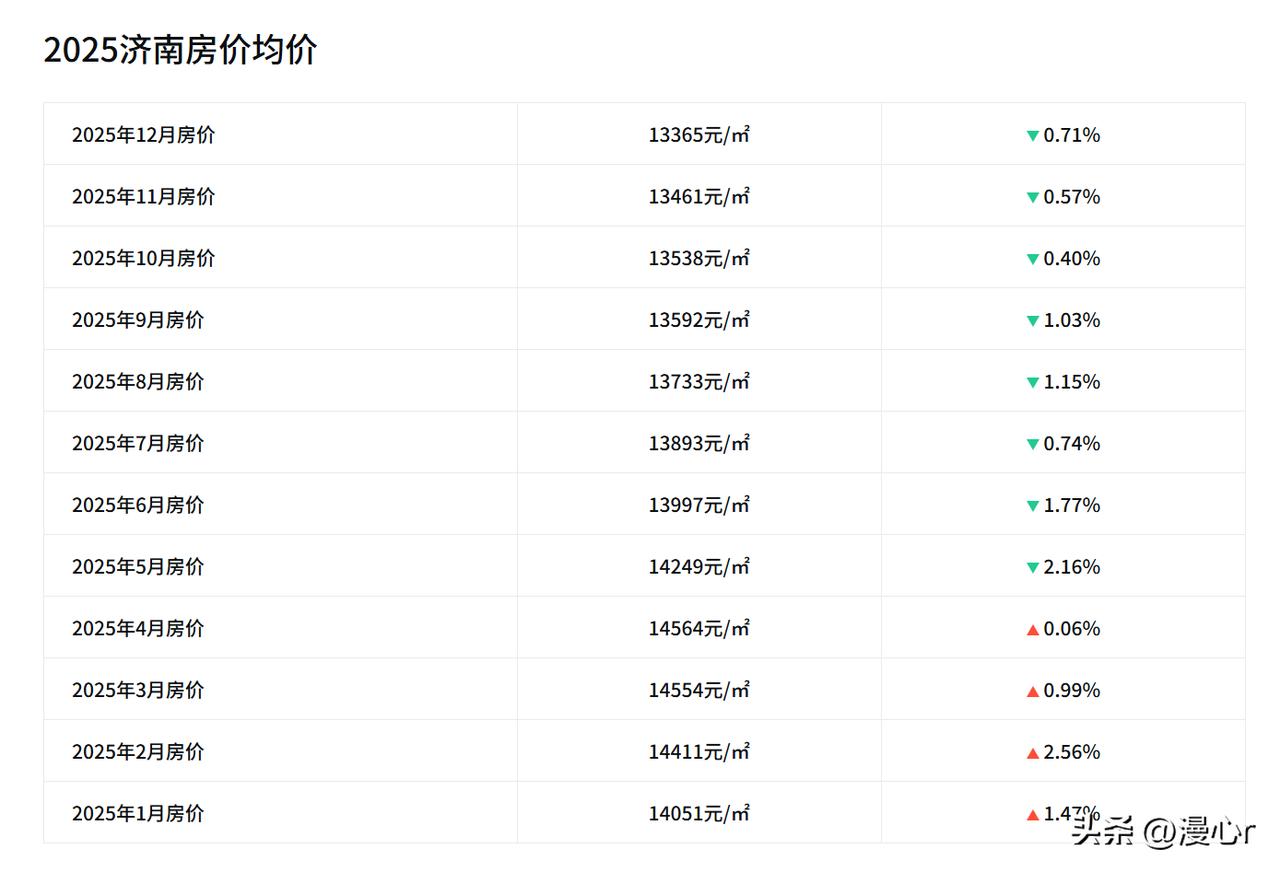Click the 2025年8月房价 label
The width and height of the screenshot is (1280, 872).
(x=138, y=382)
